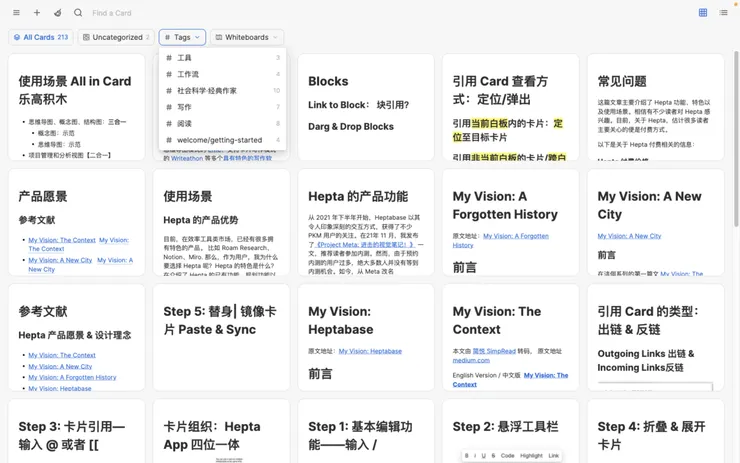
Task: Collapse the Tags dropdown
Action: click(182, 37)
